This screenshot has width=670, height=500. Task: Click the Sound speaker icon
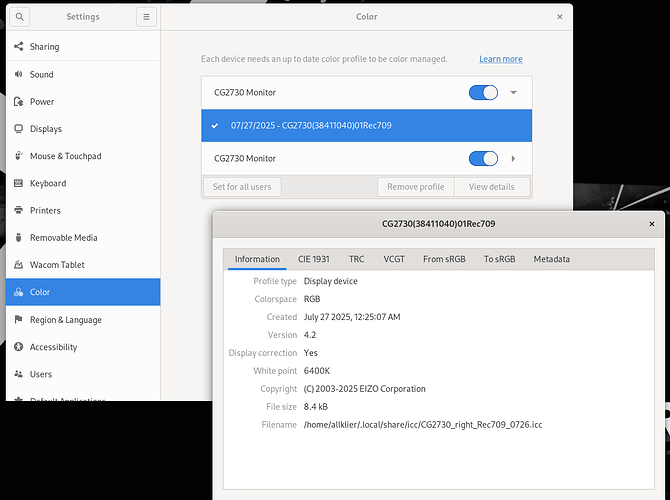(18, 74)
